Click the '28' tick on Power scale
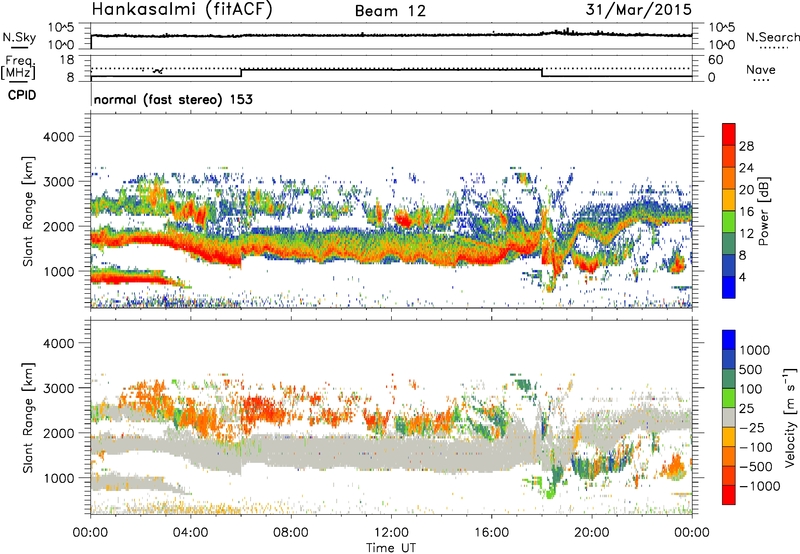 coord(746,146)
